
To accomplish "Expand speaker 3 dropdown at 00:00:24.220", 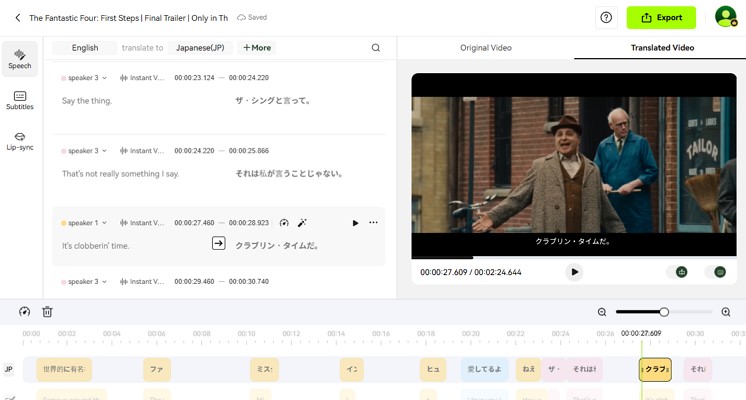I will tap(84, 151).
